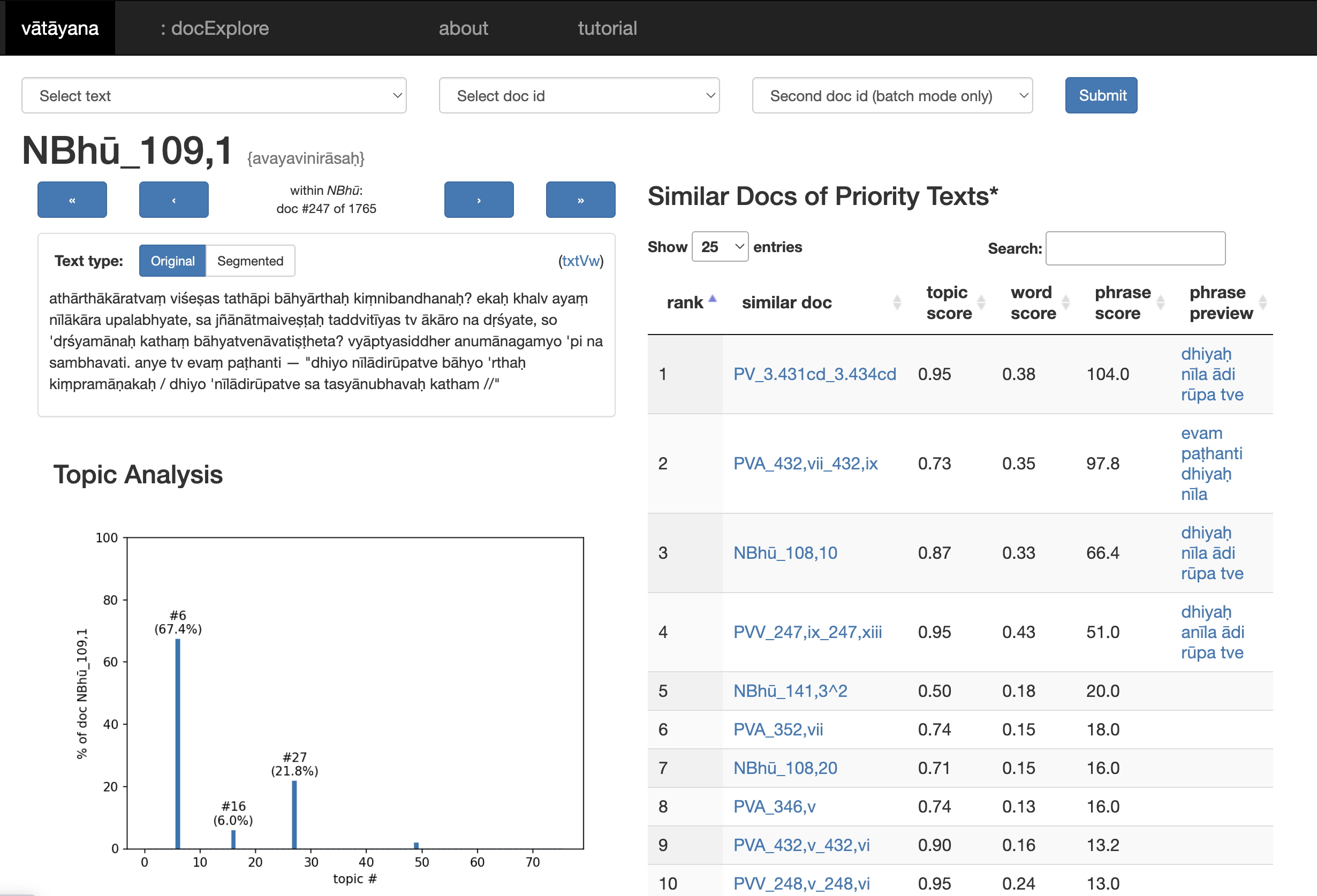Open similar doc PV_3.431cd_3.434cd link
The width and height of the screenshot is (1317, 896).
tap(814, 374)
